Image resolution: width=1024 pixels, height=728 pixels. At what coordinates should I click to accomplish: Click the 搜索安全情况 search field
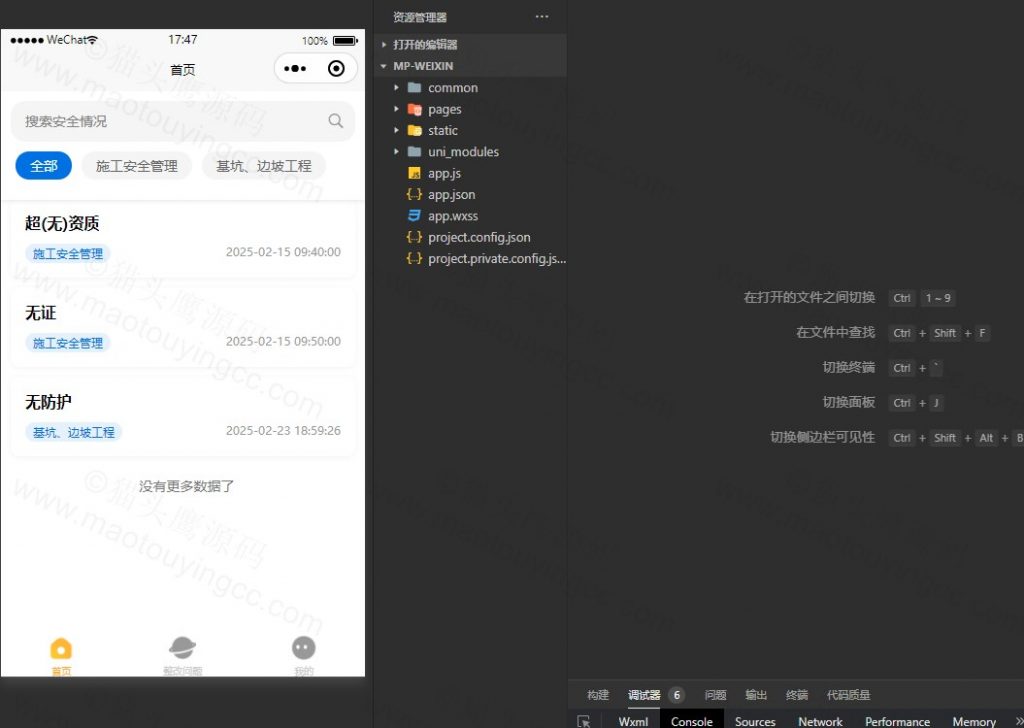(x=183, y=121)
